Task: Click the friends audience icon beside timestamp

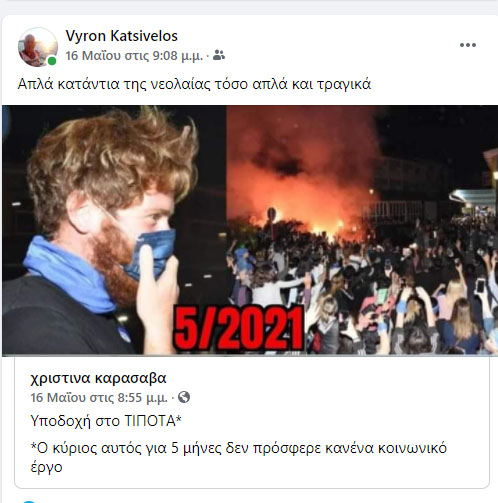Action: coord(219,55)
